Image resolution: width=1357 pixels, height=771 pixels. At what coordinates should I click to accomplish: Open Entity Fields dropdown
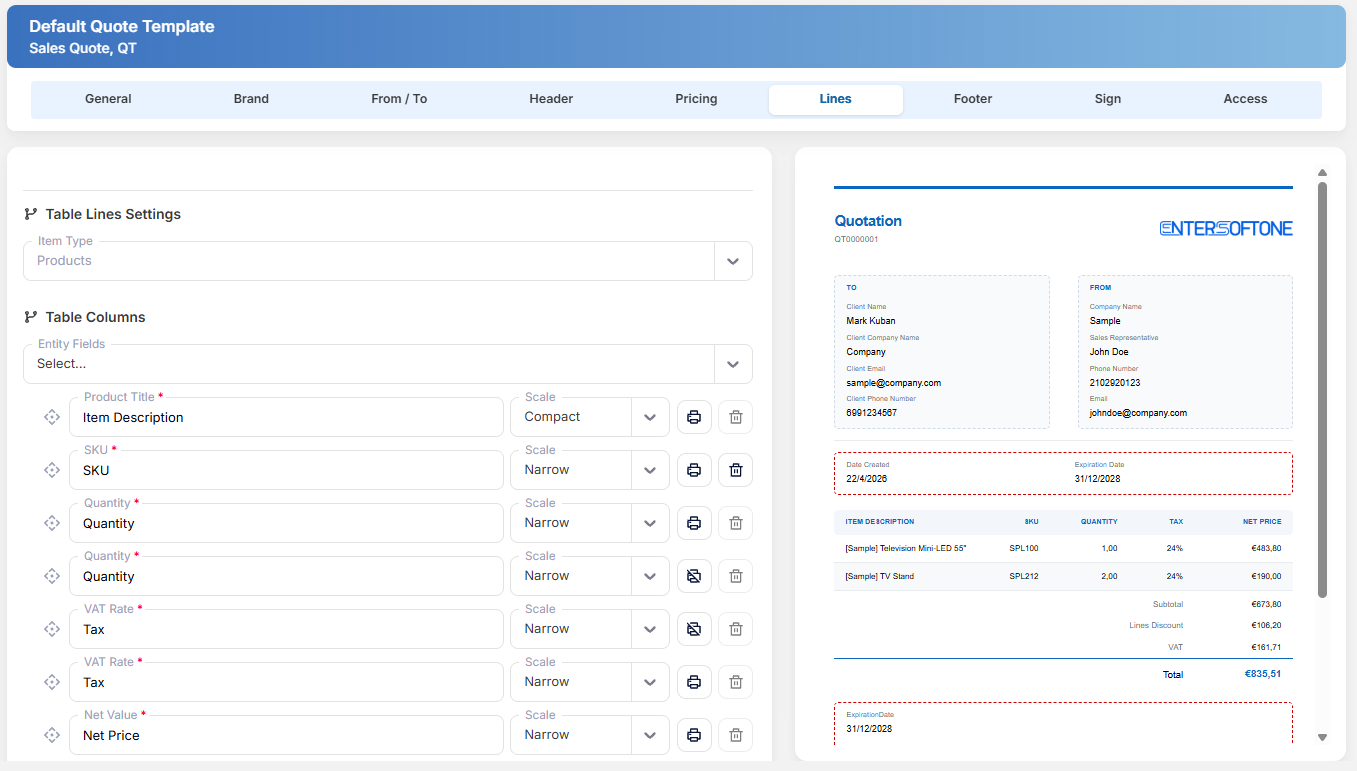[x=388, y=364]
